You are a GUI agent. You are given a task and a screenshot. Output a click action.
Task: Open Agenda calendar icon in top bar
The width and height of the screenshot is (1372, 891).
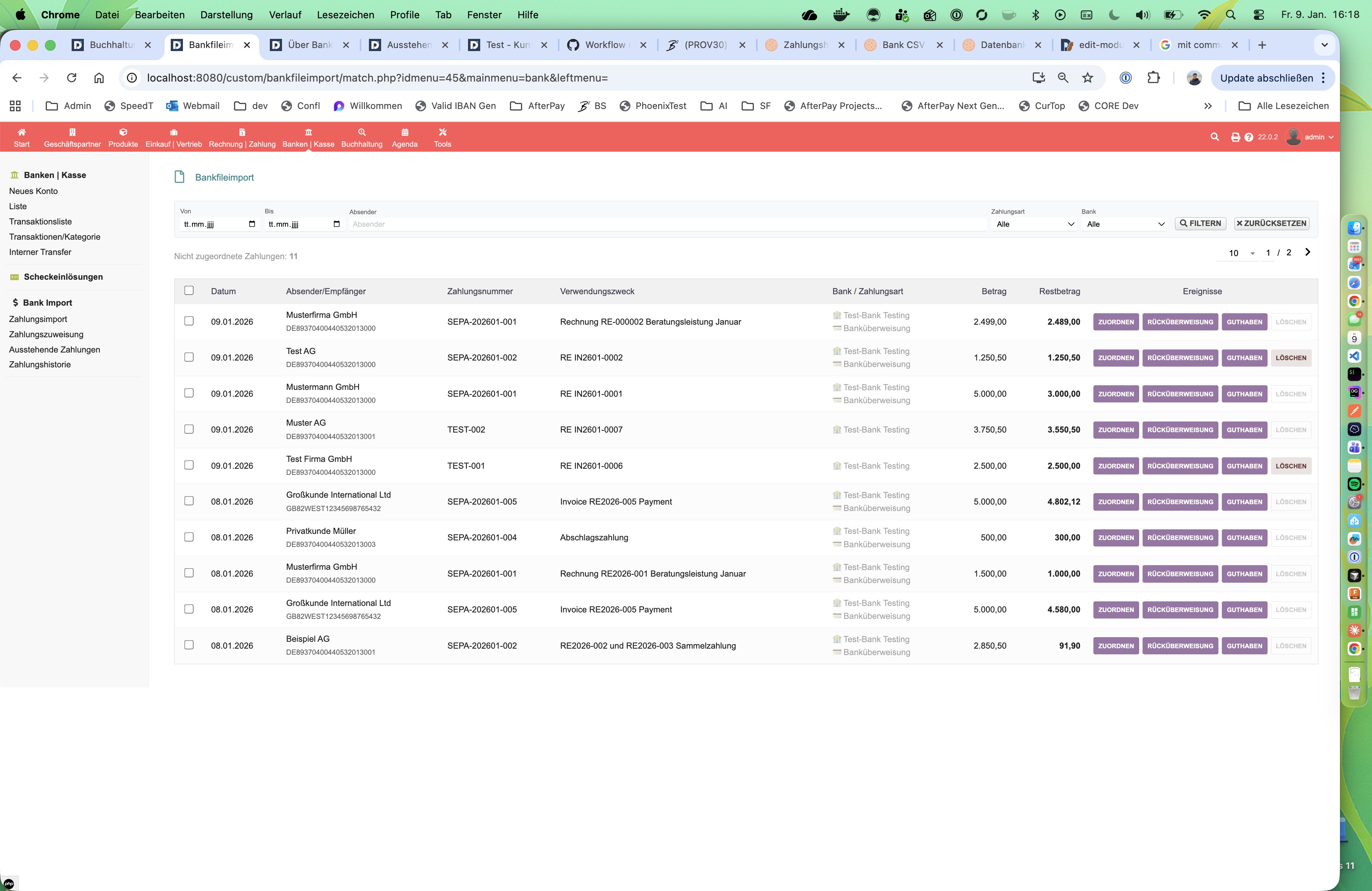pyautogui.click(x=404, y=133)
